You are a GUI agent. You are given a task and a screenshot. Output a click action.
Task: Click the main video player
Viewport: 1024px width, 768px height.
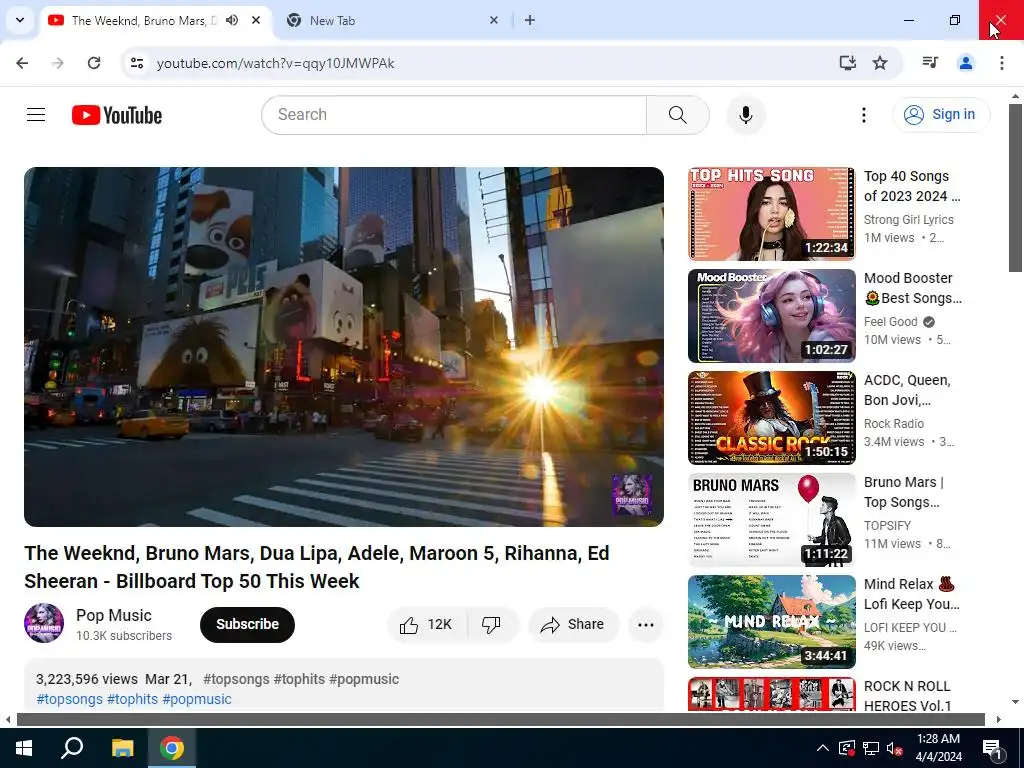(x=344, y=347)
